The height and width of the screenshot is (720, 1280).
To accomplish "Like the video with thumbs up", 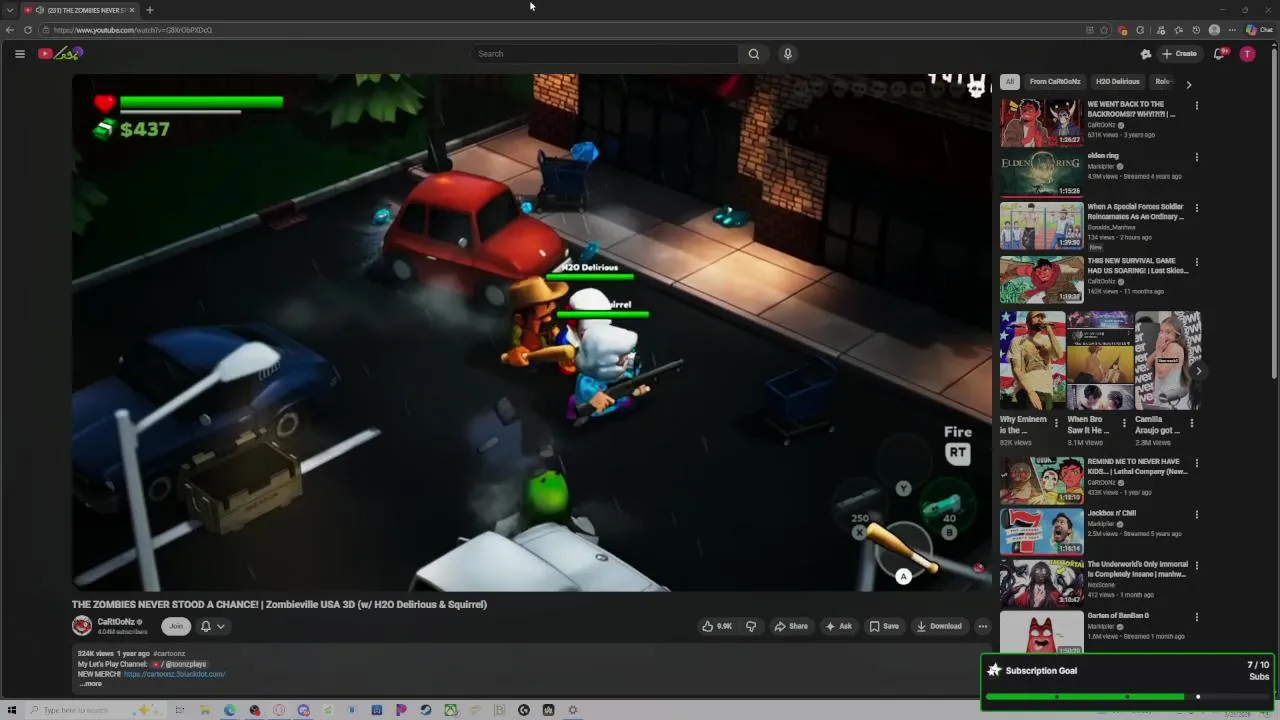I will click(x=717, y=626).
